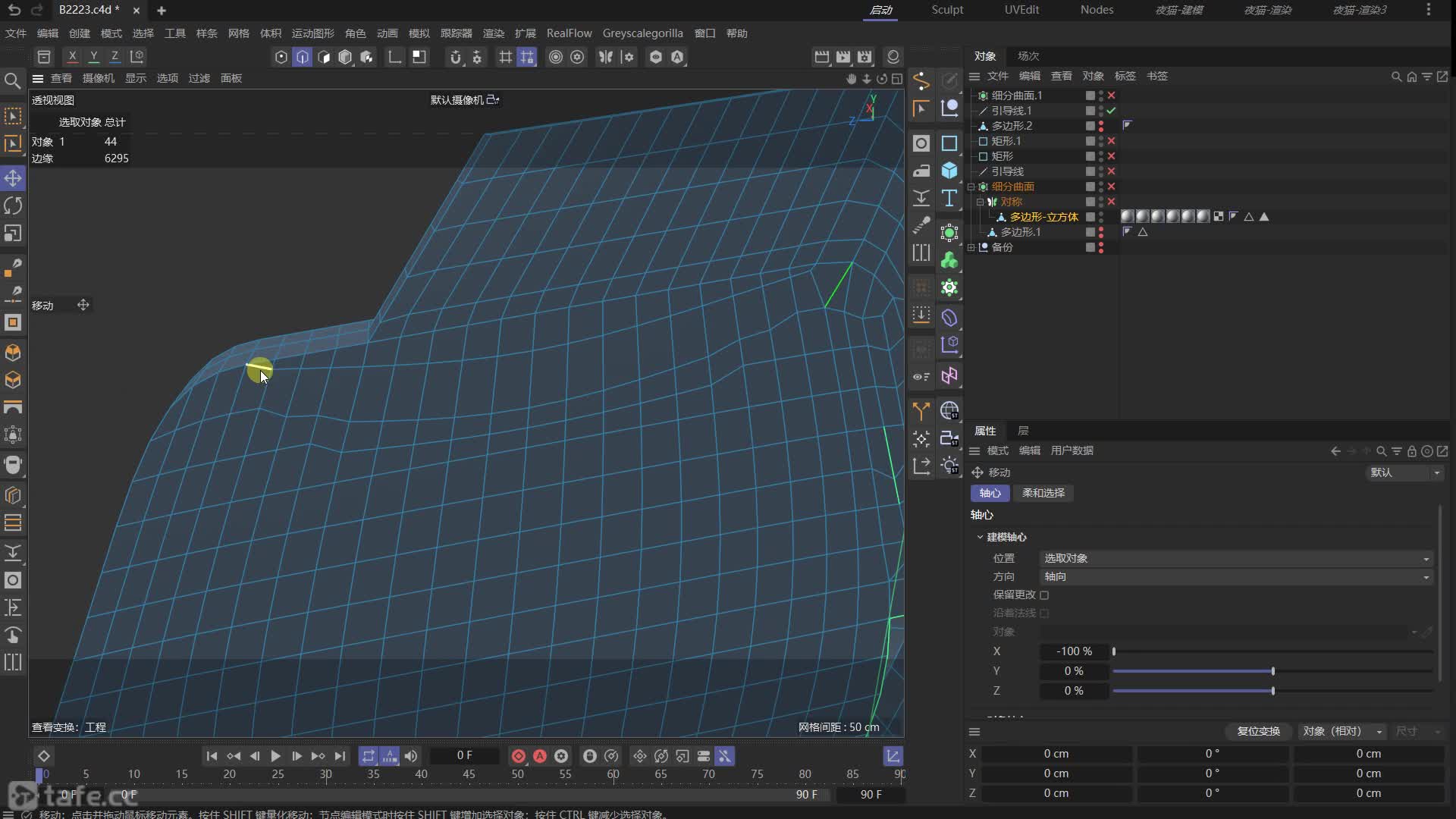Click the Text spline tool icon
The width and height of the screenshot is (1456, 819).
[949, 198]
